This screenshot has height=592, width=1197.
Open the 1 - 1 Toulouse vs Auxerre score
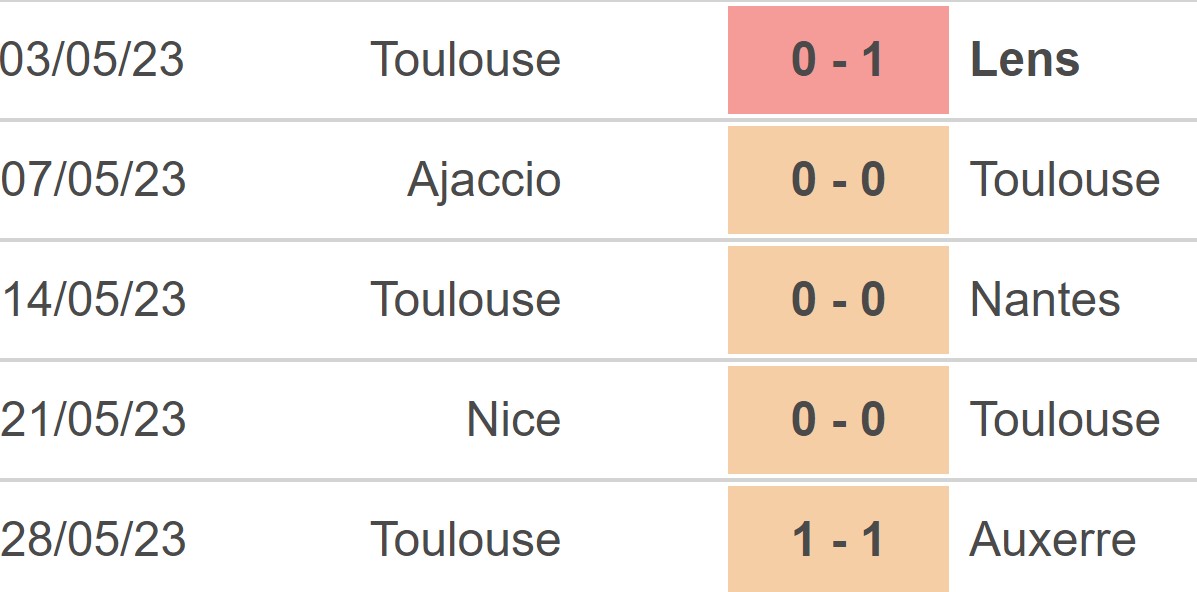click(x=838, y=539)
